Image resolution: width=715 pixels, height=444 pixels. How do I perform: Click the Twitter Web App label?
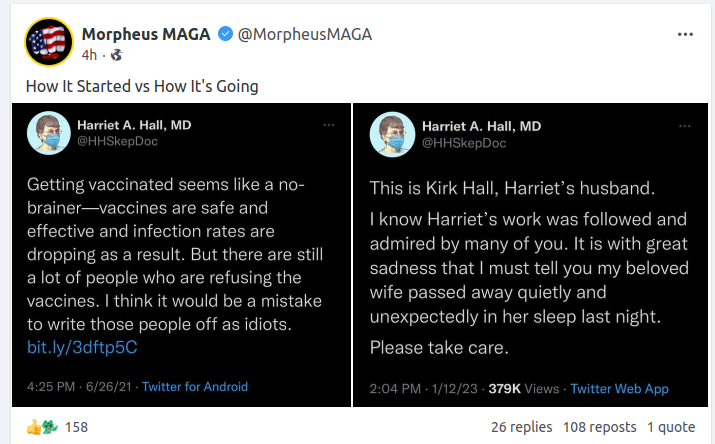pyautogui.click(x=620, y=388)
